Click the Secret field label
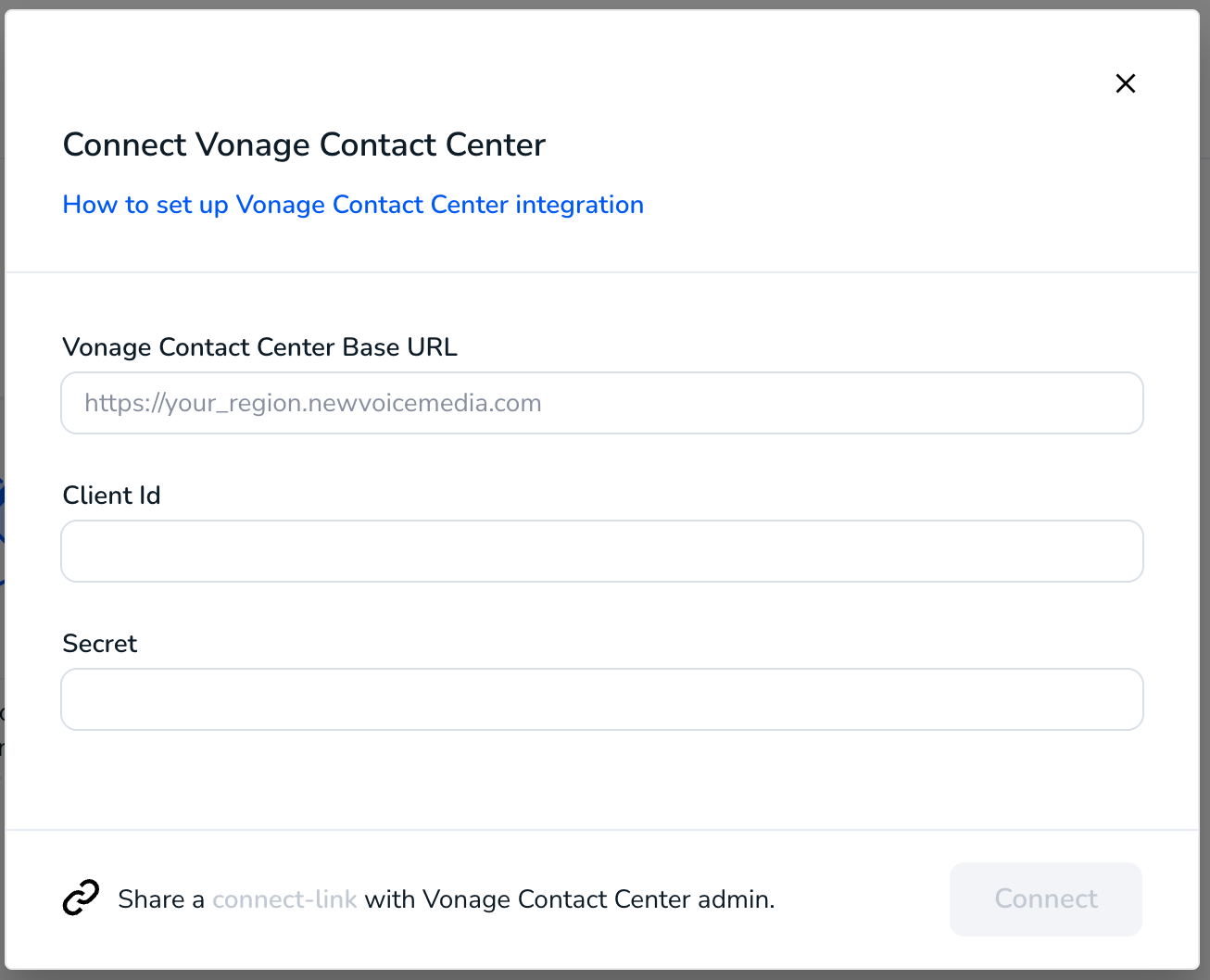This screenshot has height=980, width=1210. pyautogui.click(x=100, y=644)
